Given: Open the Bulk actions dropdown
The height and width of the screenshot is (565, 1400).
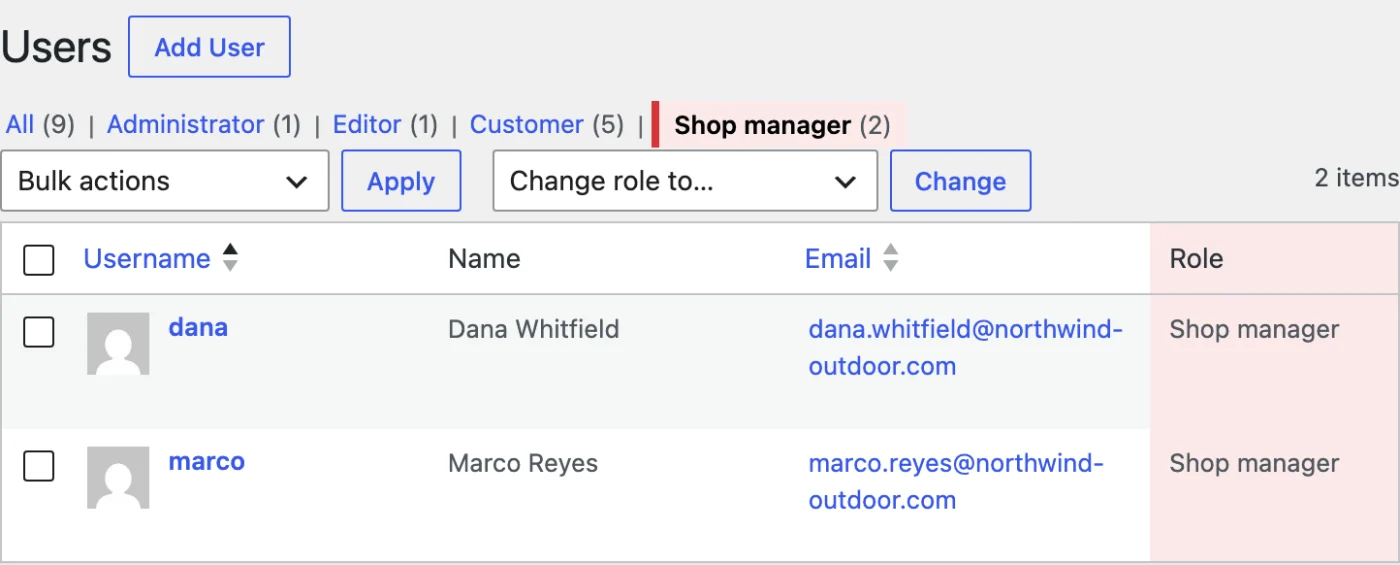Looking at the screenshot, I should tap(165, 181).
